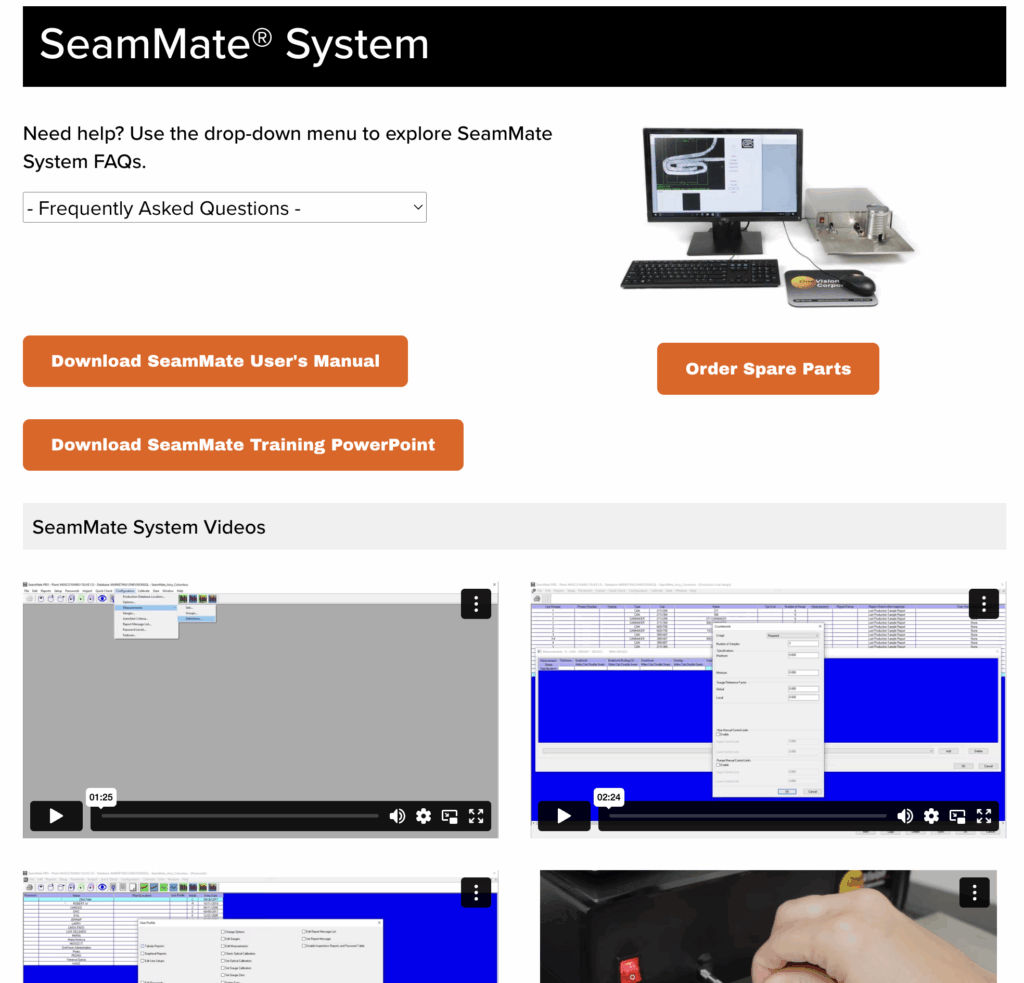Download the SeamMate Training PowerPoint
This screenshot has width=1024, height=983.
243,445
